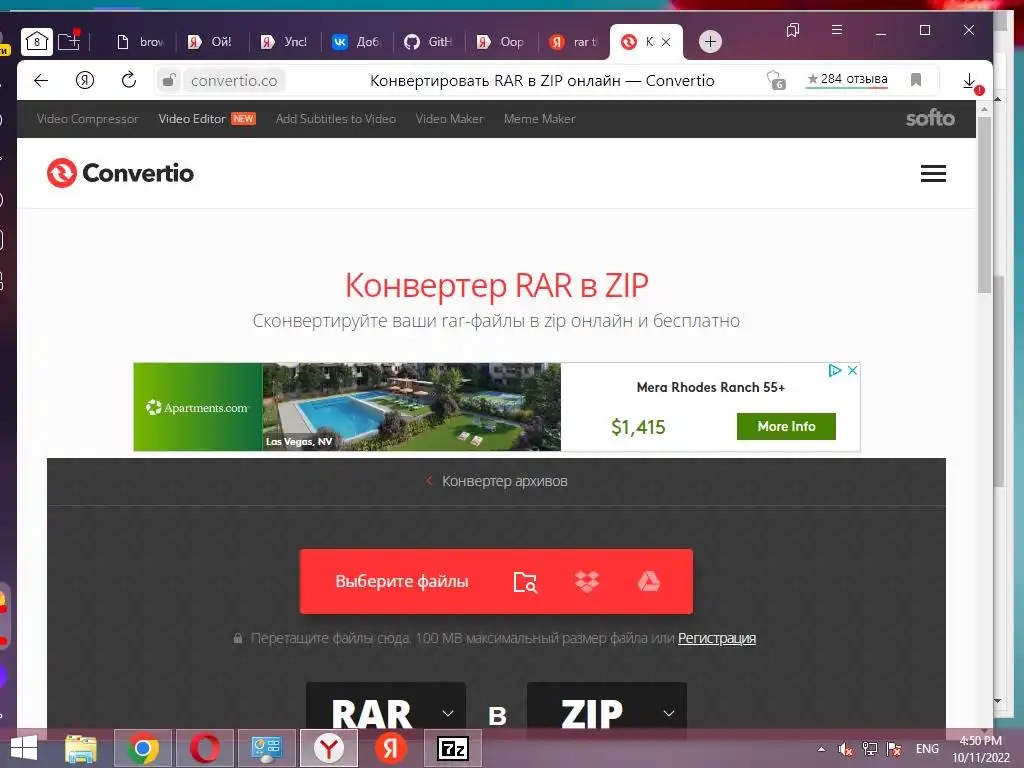Viewport: 1024px width, 768px height.
Task: Switch to the VK 'Доб' tab
Action: point(356,42)
